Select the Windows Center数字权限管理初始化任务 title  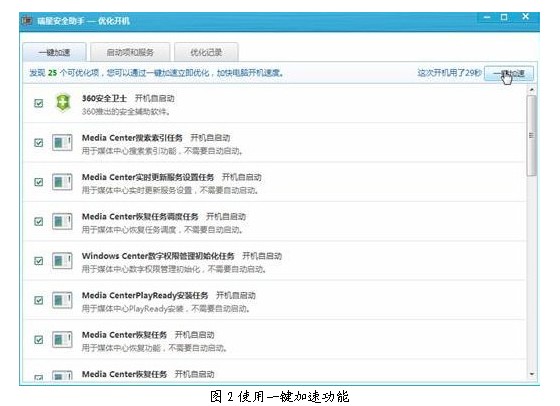tap(158, 256)
